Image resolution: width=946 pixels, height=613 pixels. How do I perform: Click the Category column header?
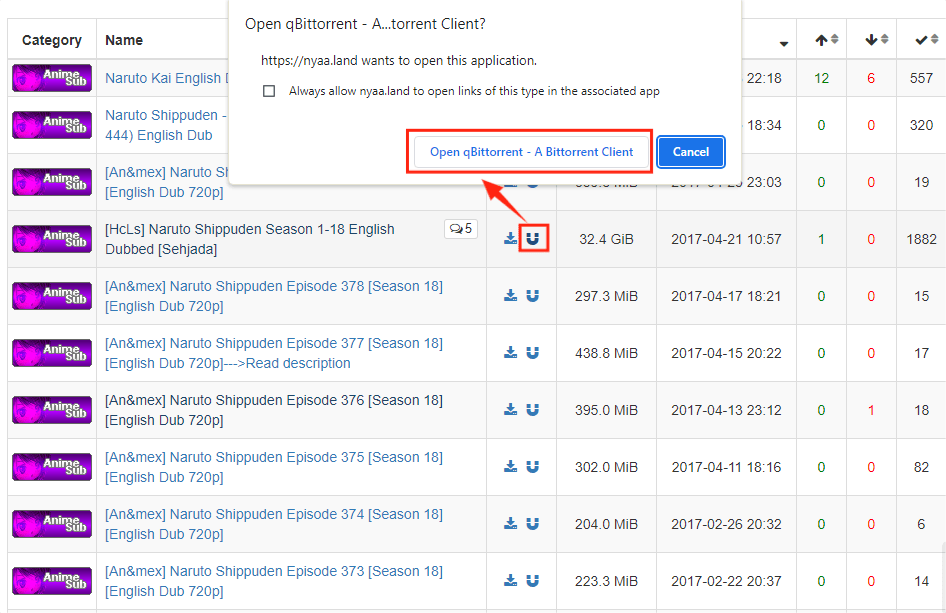click(x=52, y=40)
